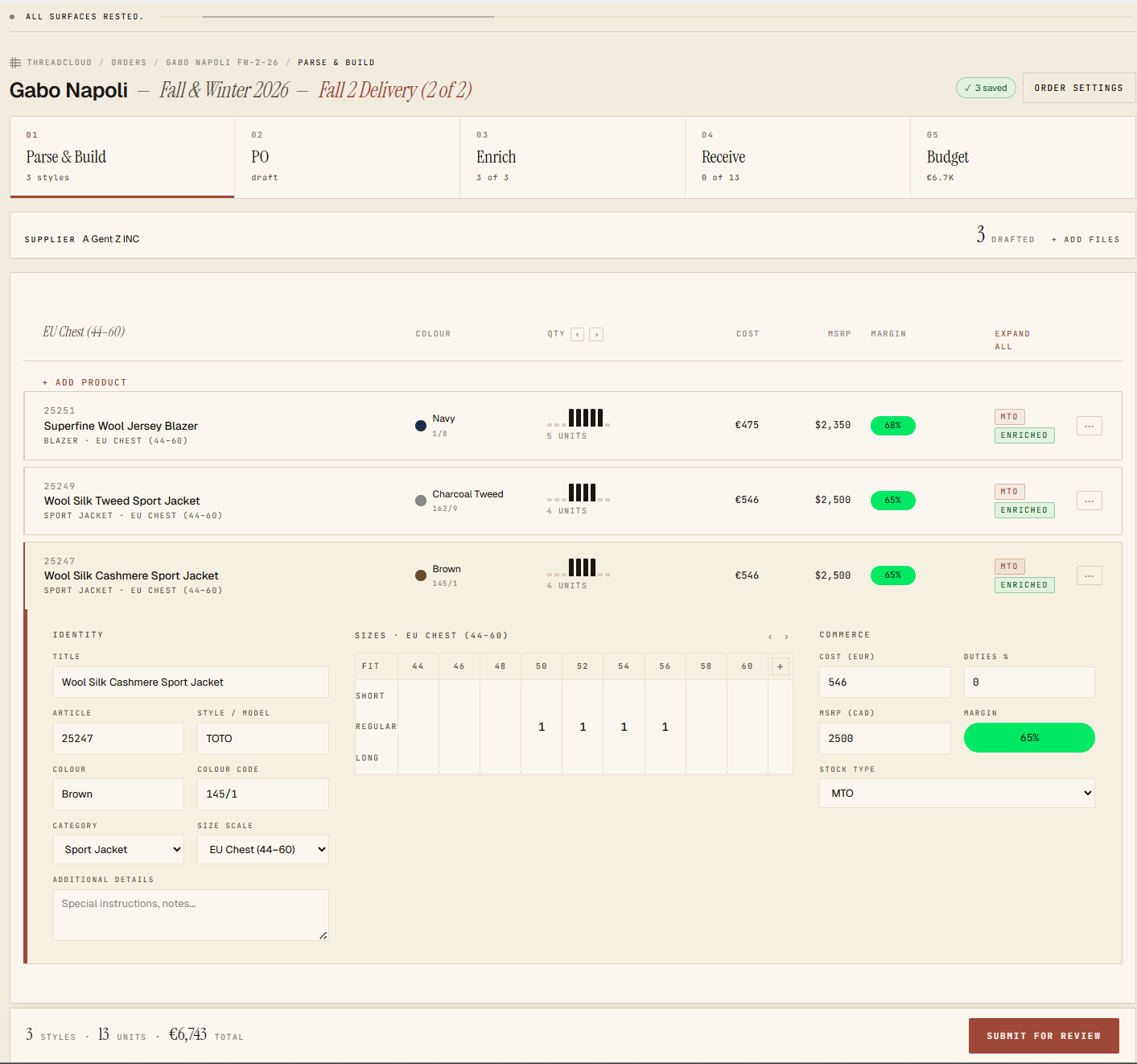This screenshot has height=1064, width=1137.
Task: Switch to the Parse & Build step tab
Action: click(122, 157)
